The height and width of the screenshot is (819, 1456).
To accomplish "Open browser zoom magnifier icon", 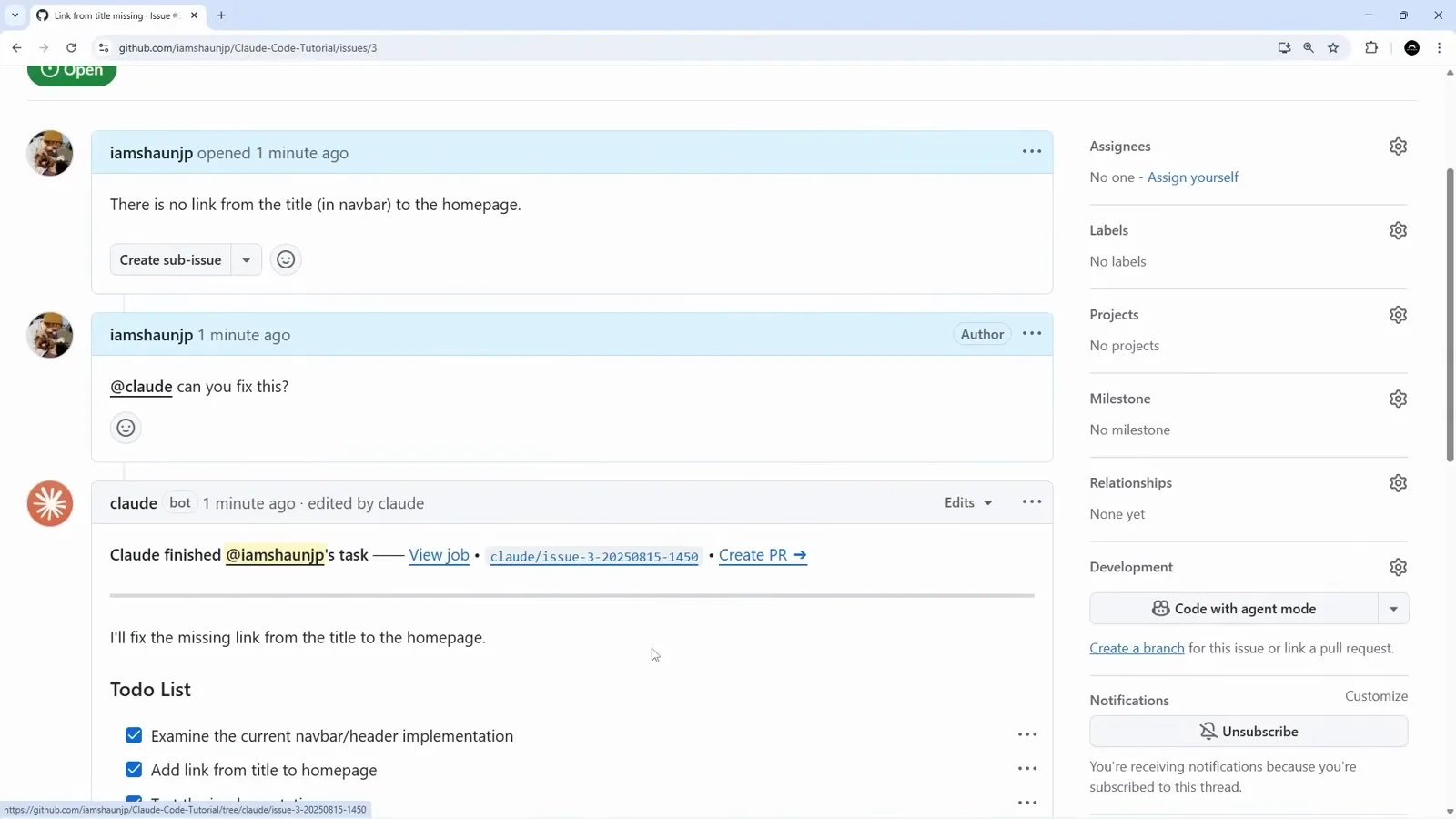I will pyautogui.click(x=1309, y=47).
